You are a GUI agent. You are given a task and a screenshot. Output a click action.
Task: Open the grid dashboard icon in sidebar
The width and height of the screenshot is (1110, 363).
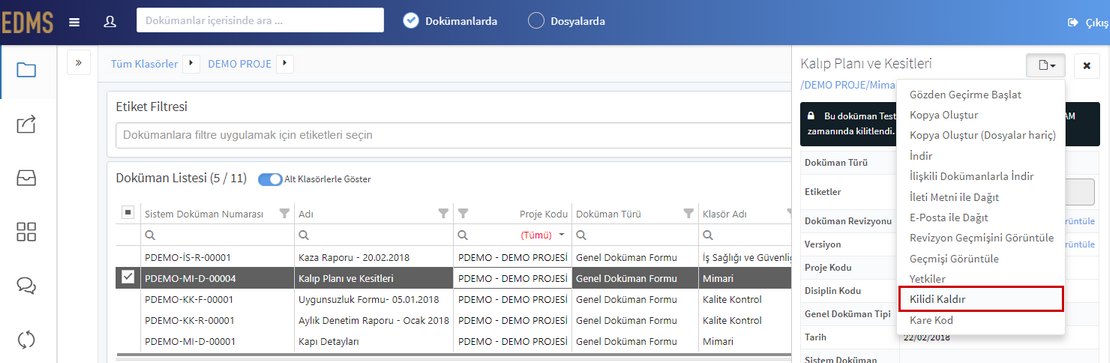pyautogui.click(x=26, y=231)
